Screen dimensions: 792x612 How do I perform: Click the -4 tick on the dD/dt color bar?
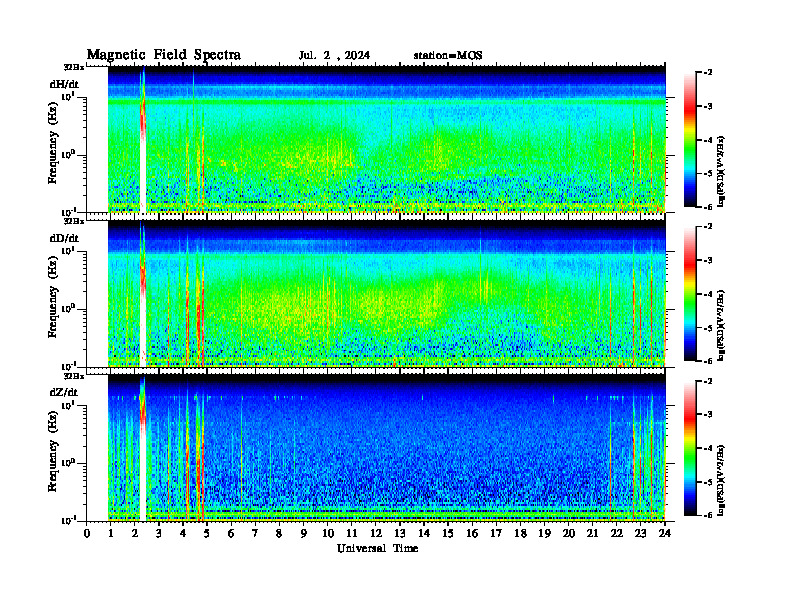(708, 294)
